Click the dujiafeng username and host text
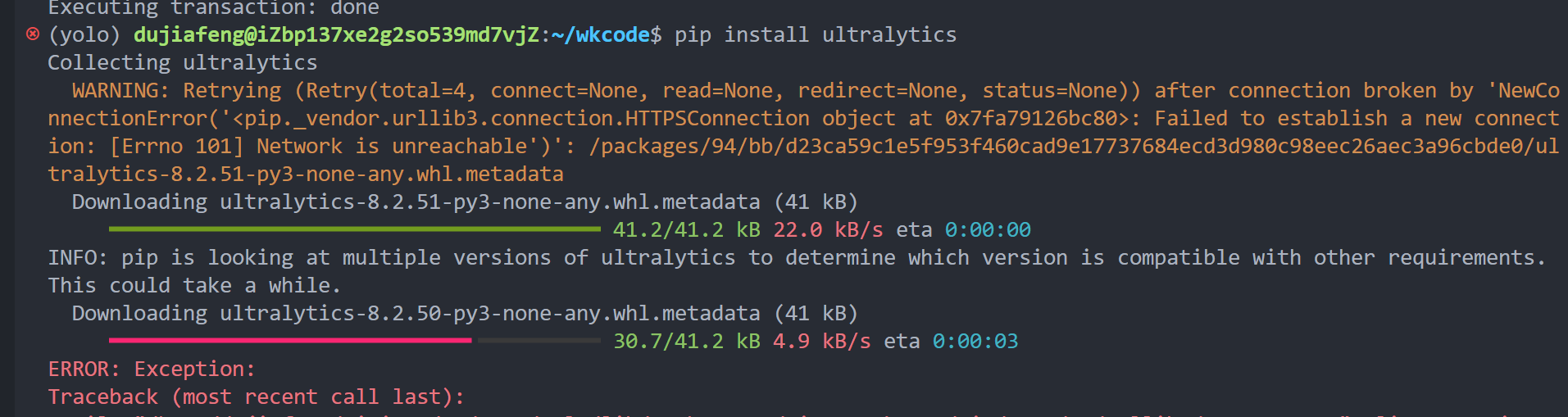The image size is (1568, 417). coord(336,34)
